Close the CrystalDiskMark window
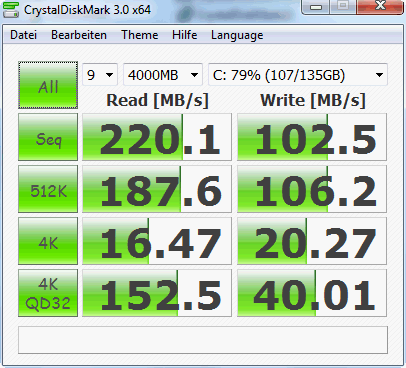The height and width of the screenshot is (368, 406). (380, 6)
